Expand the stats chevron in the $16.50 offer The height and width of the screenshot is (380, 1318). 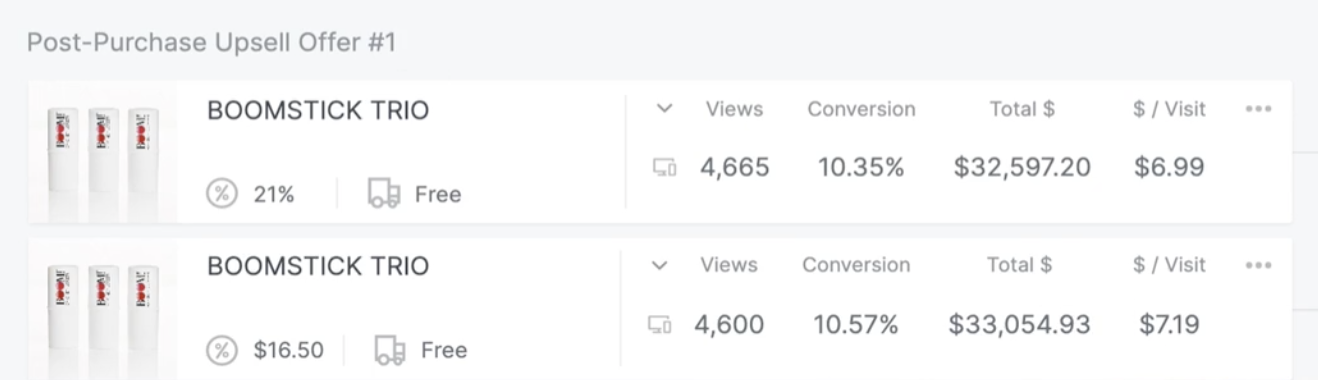coord(659,265)
